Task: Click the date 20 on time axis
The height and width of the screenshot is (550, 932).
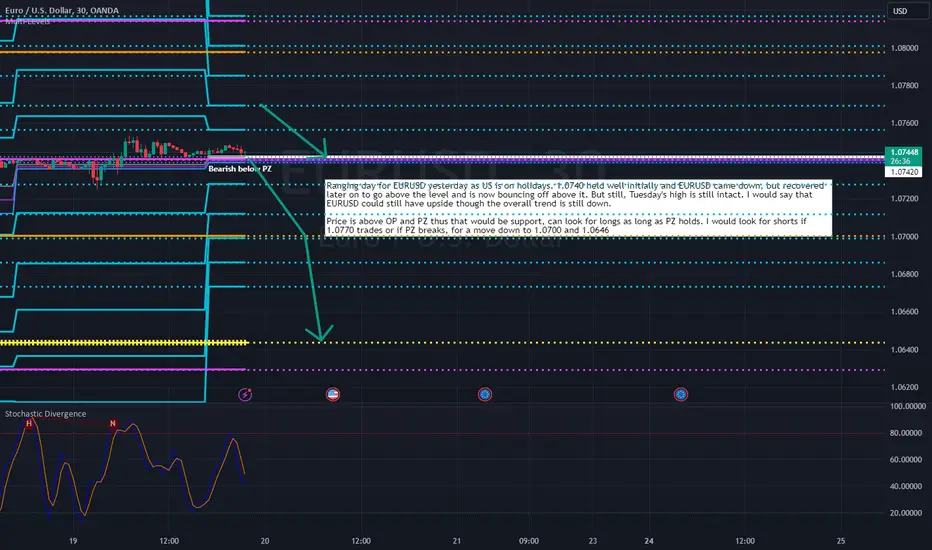Action: [265, 541]
